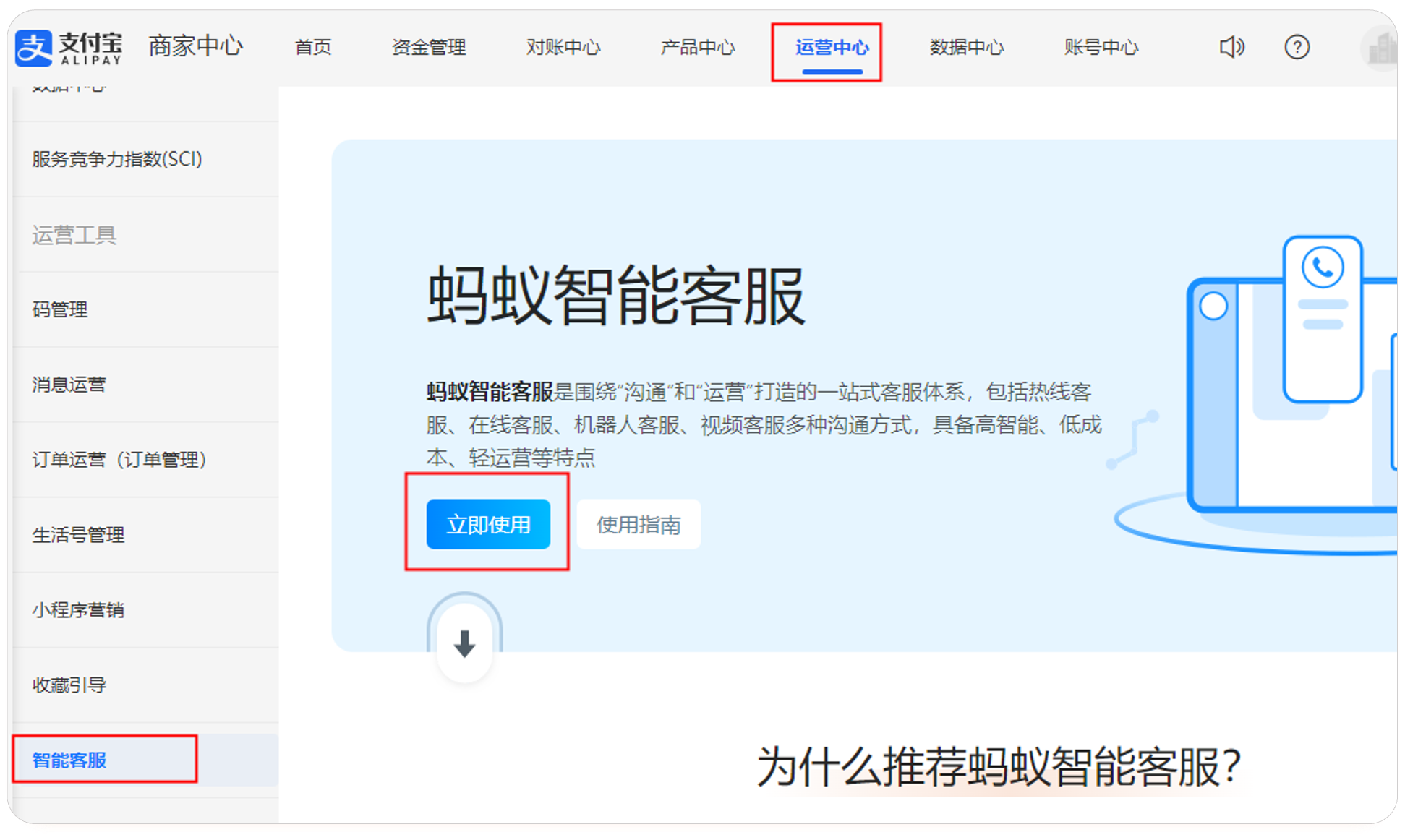This screenshot has width=1405, height=840.
Task: Open the help question mark icon
Action: coord(1297,48)
